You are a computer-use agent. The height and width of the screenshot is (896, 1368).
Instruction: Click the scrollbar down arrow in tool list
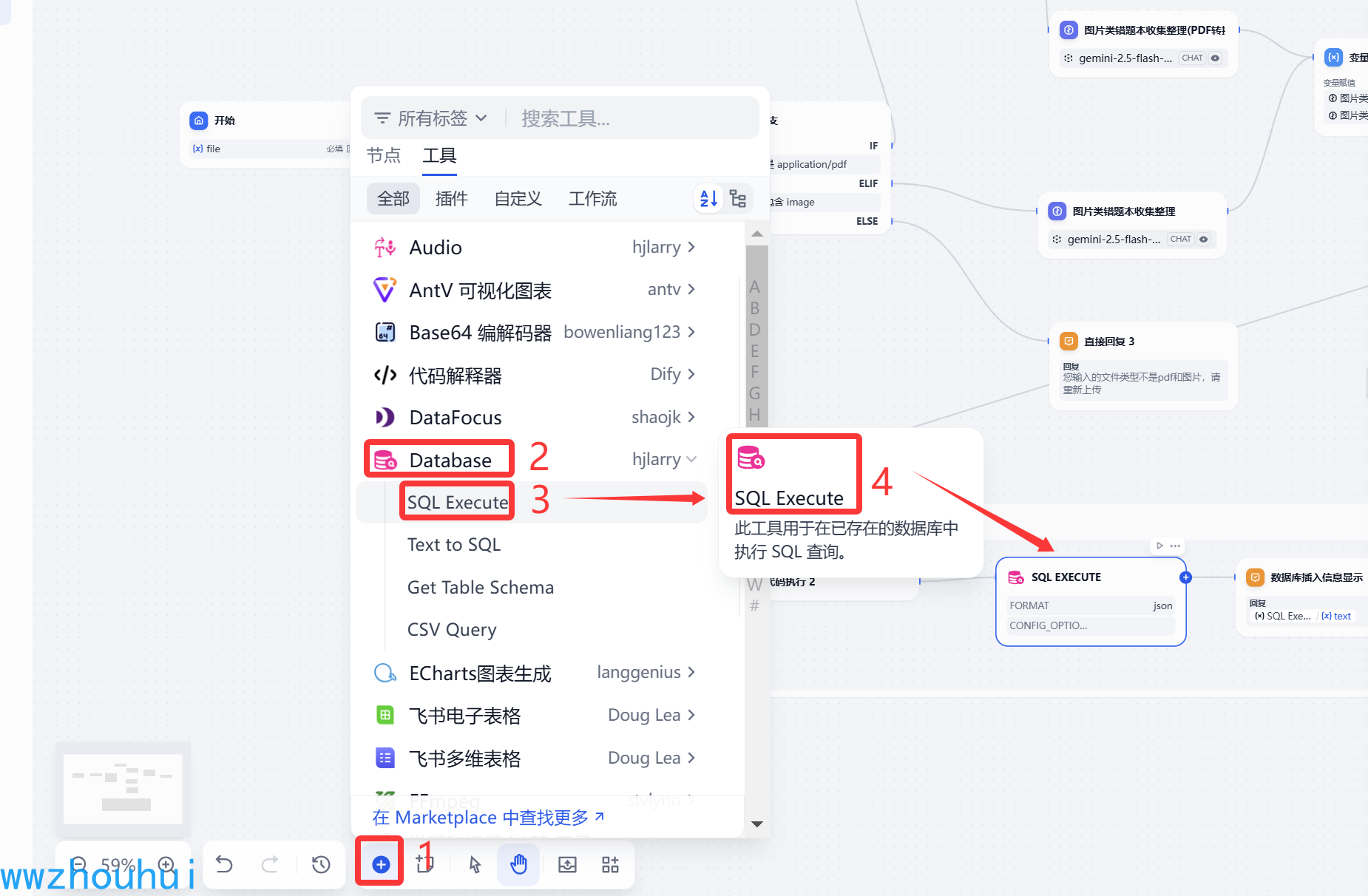click(756, 824)
